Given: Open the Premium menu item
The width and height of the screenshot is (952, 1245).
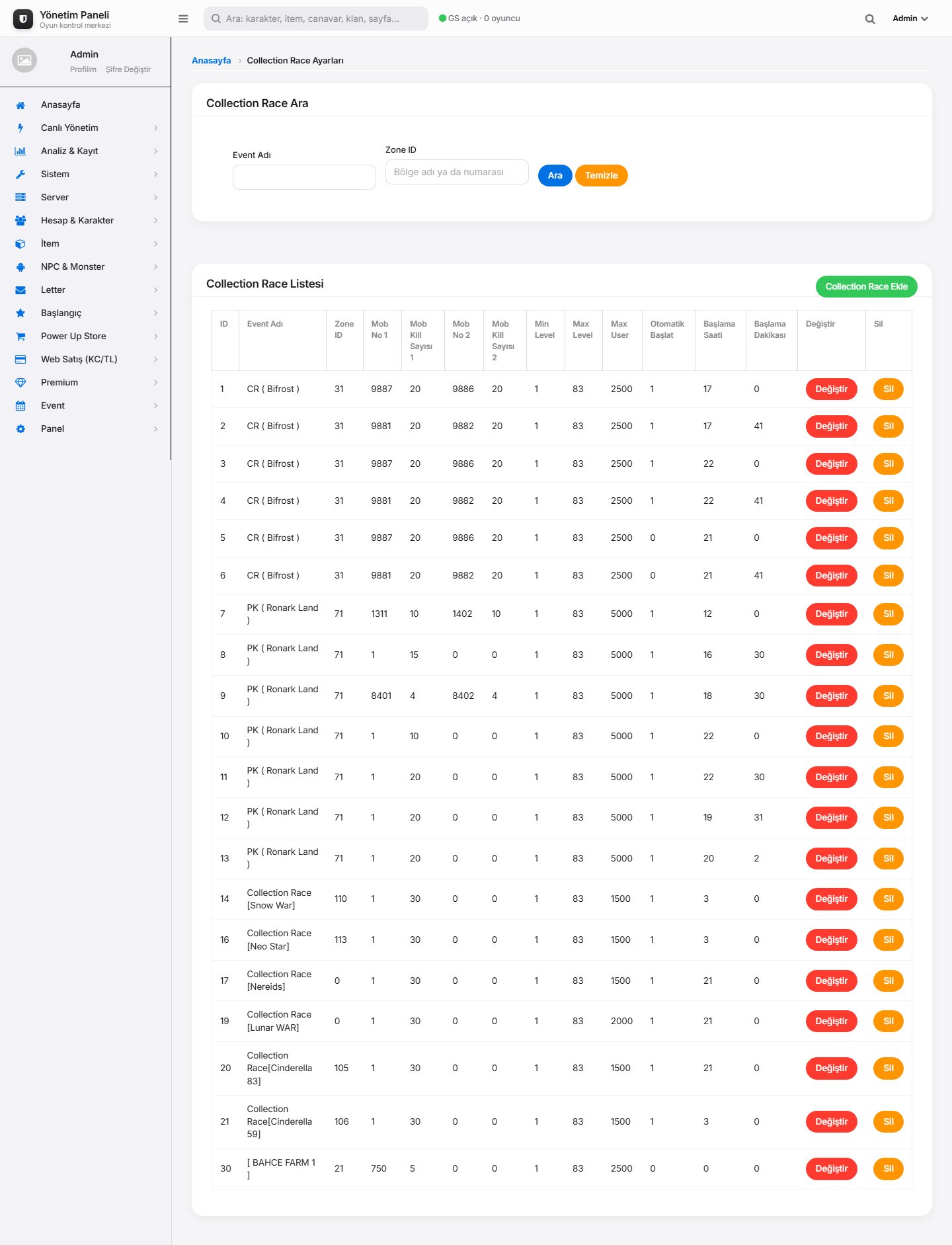Looking at the screenshot, I should 85,382.
